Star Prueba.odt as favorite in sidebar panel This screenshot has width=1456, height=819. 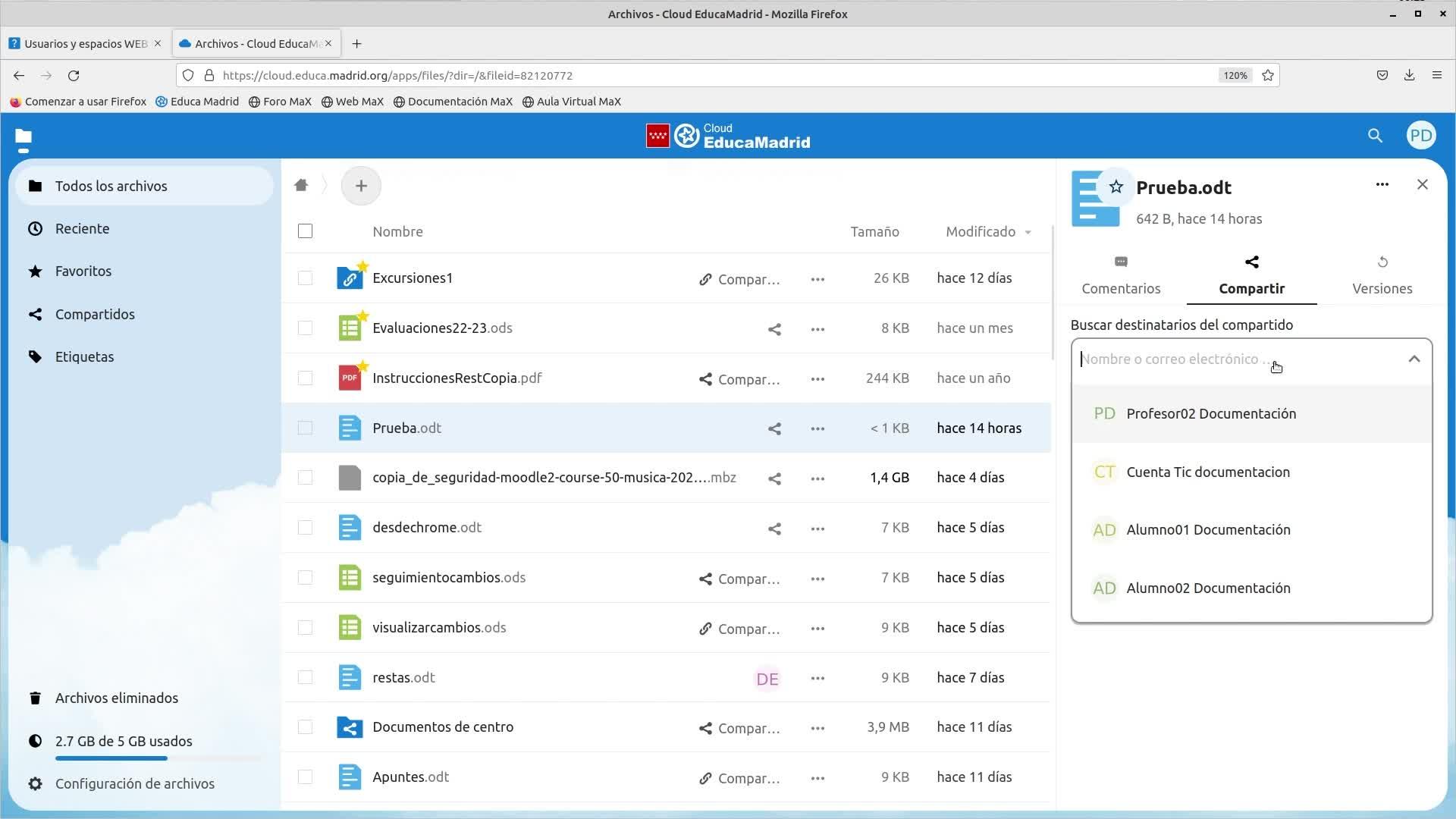[1116, 187]
